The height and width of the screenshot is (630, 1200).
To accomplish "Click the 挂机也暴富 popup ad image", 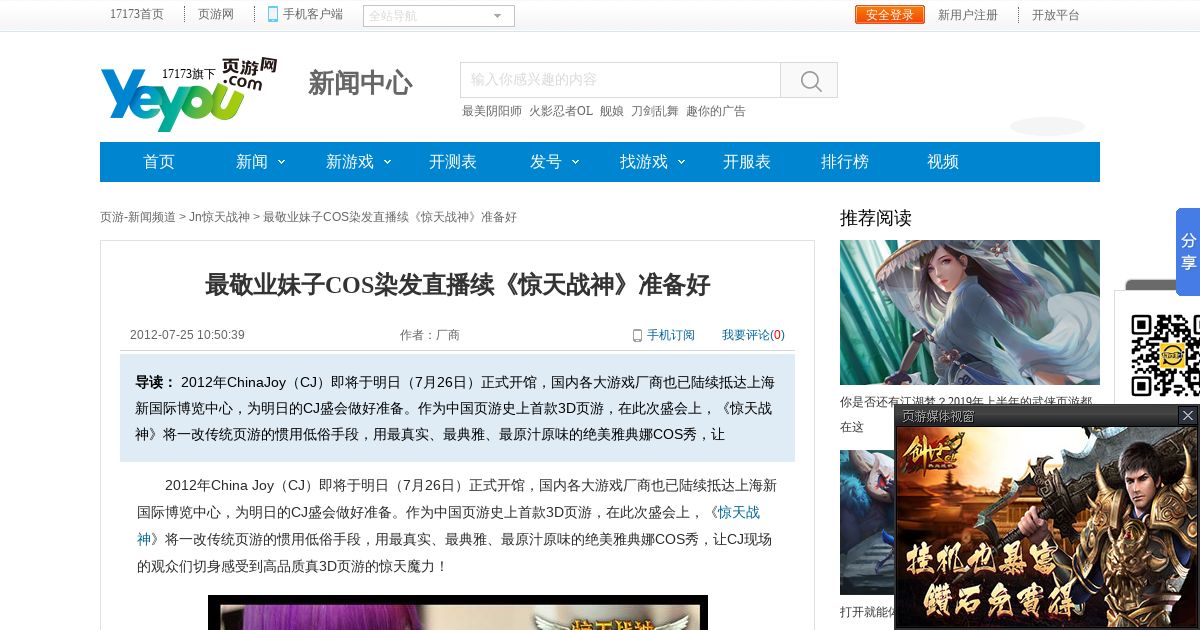I will [x=1046, y=527].
